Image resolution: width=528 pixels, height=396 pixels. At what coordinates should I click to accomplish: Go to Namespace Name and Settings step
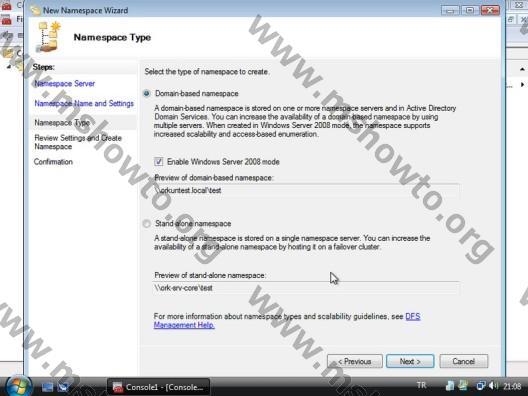click(84, 103)
